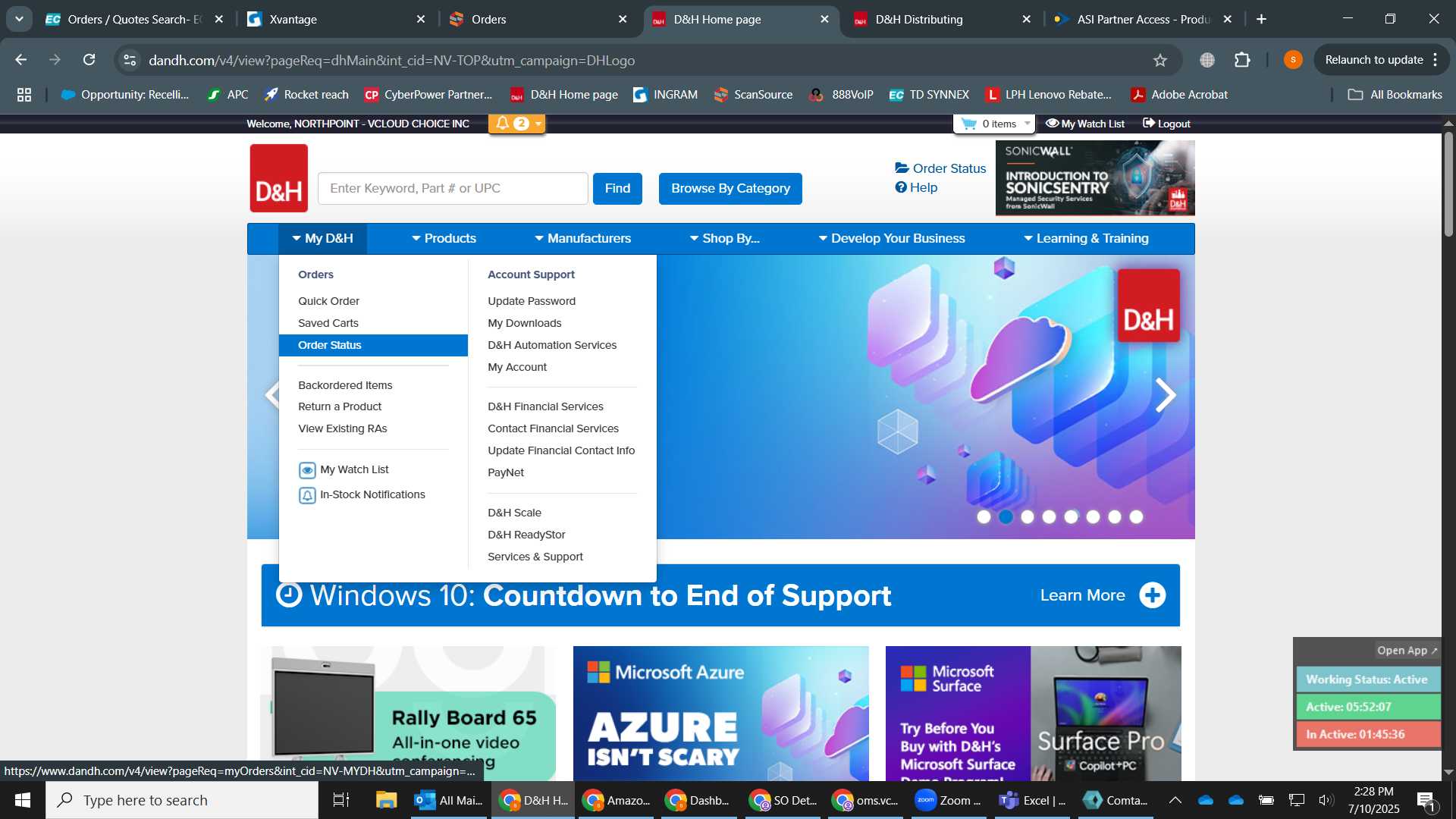Click the Logout link

coord(1167,124)
